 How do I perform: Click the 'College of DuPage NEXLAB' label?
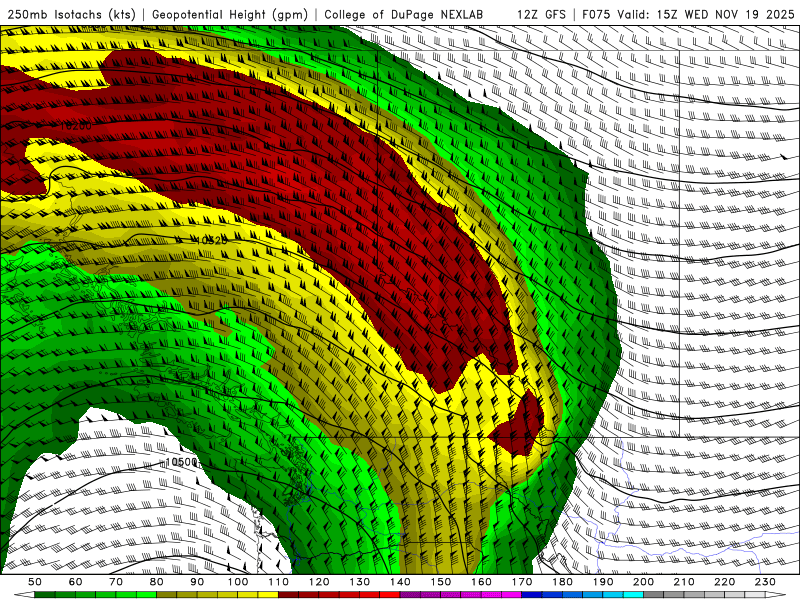pos(404,14)
